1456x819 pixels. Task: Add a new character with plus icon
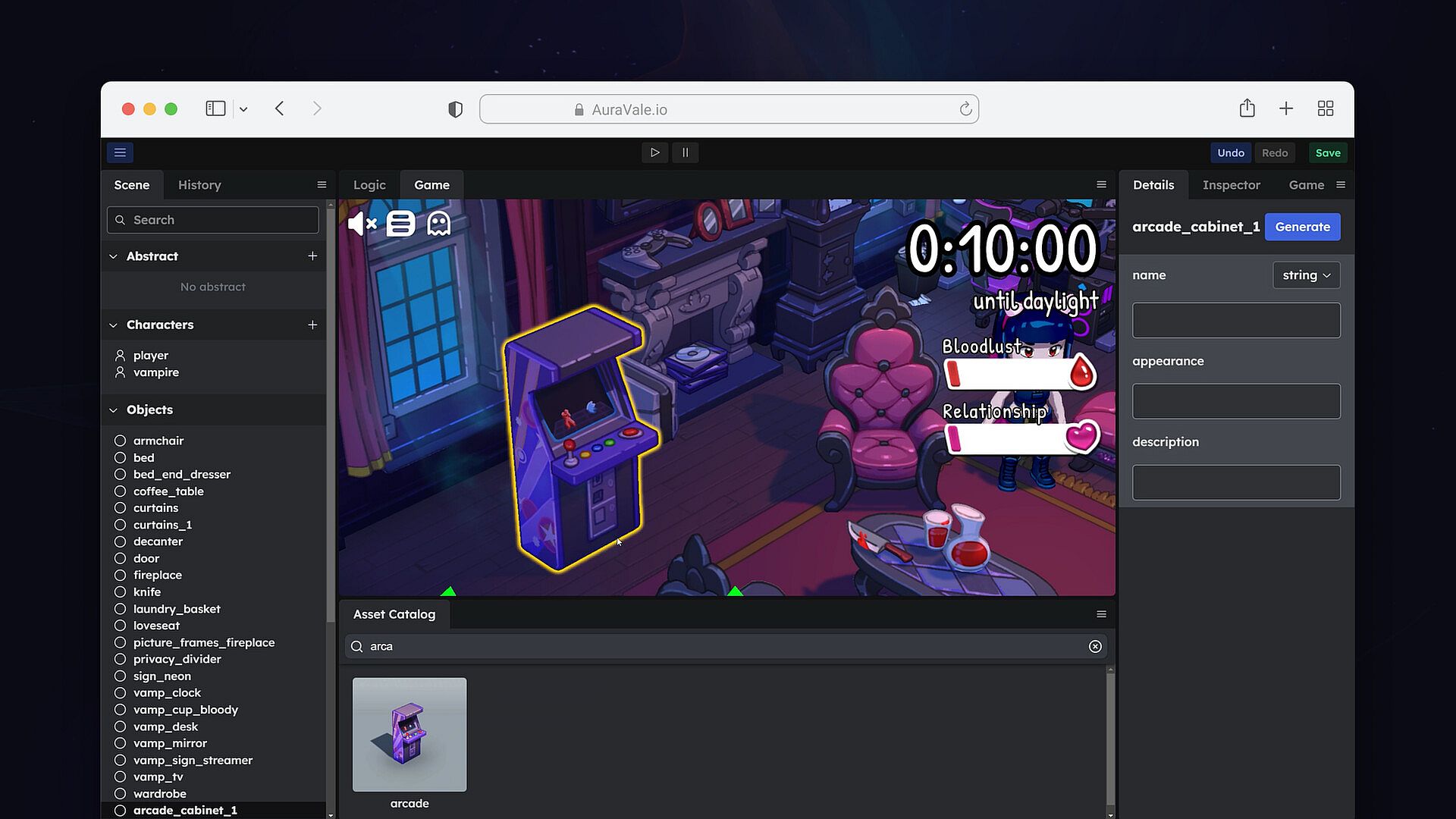tap(312, 325)
